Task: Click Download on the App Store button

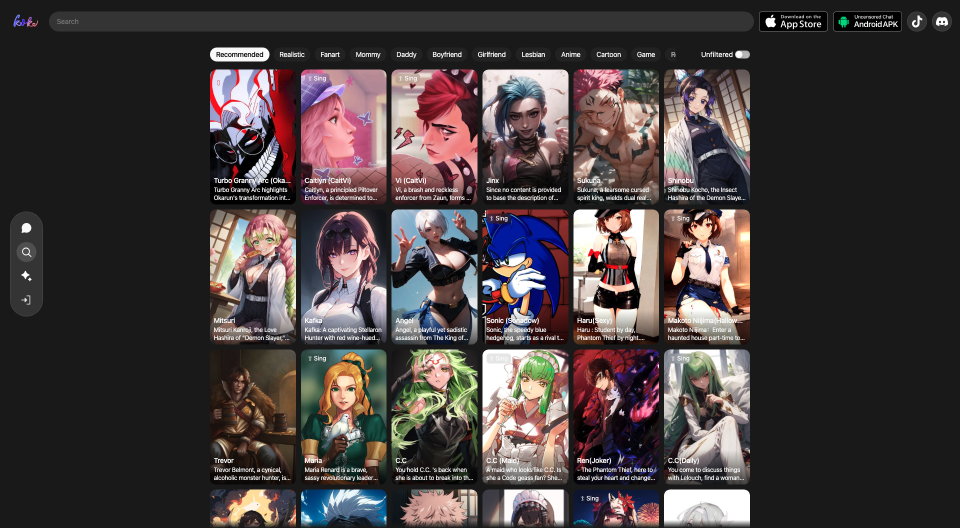Action: coord(793,21)
